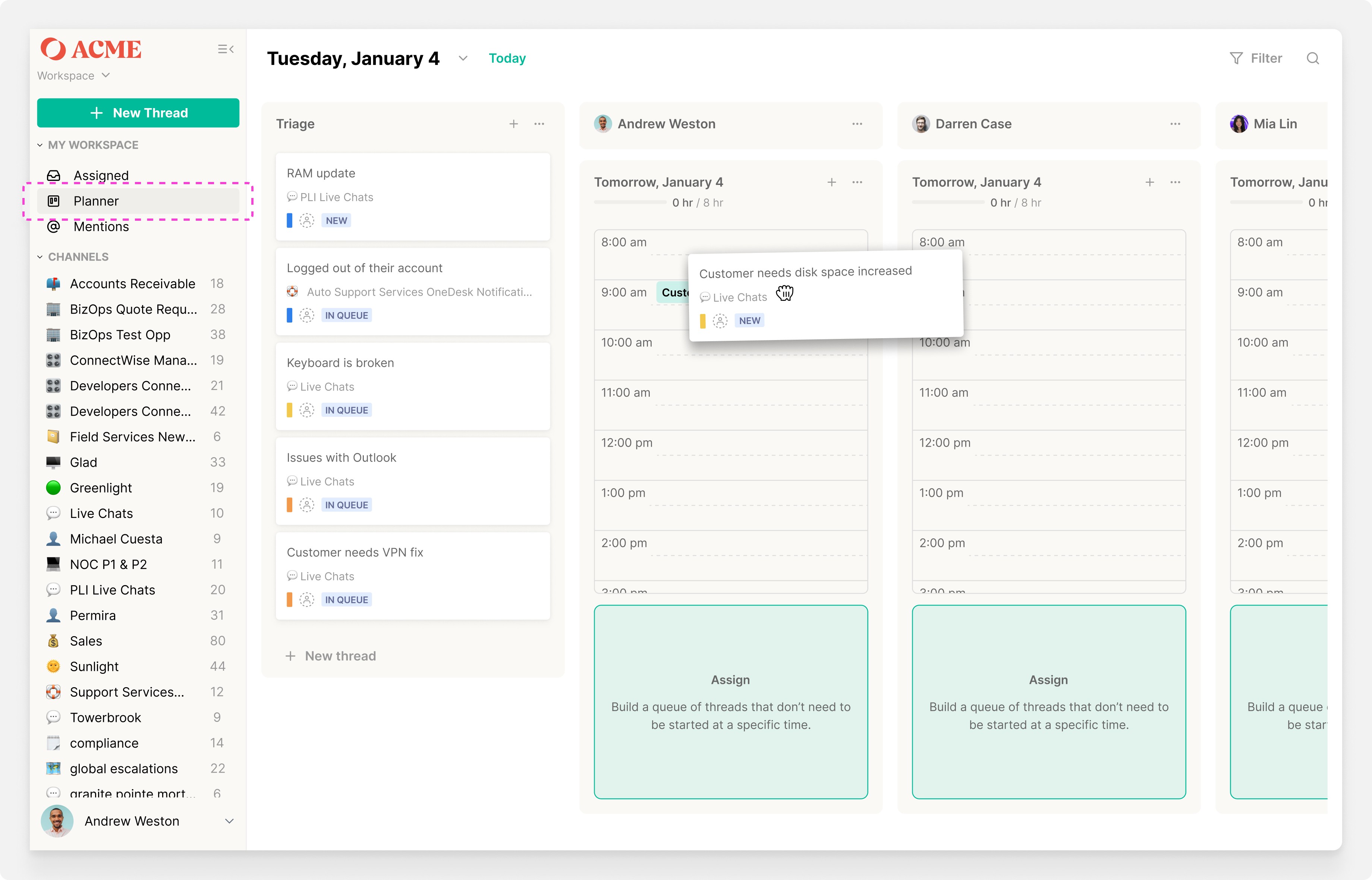Click the New Thread button
The width and height of the screenshot is (1372, 880).
(x=138, y=113)
